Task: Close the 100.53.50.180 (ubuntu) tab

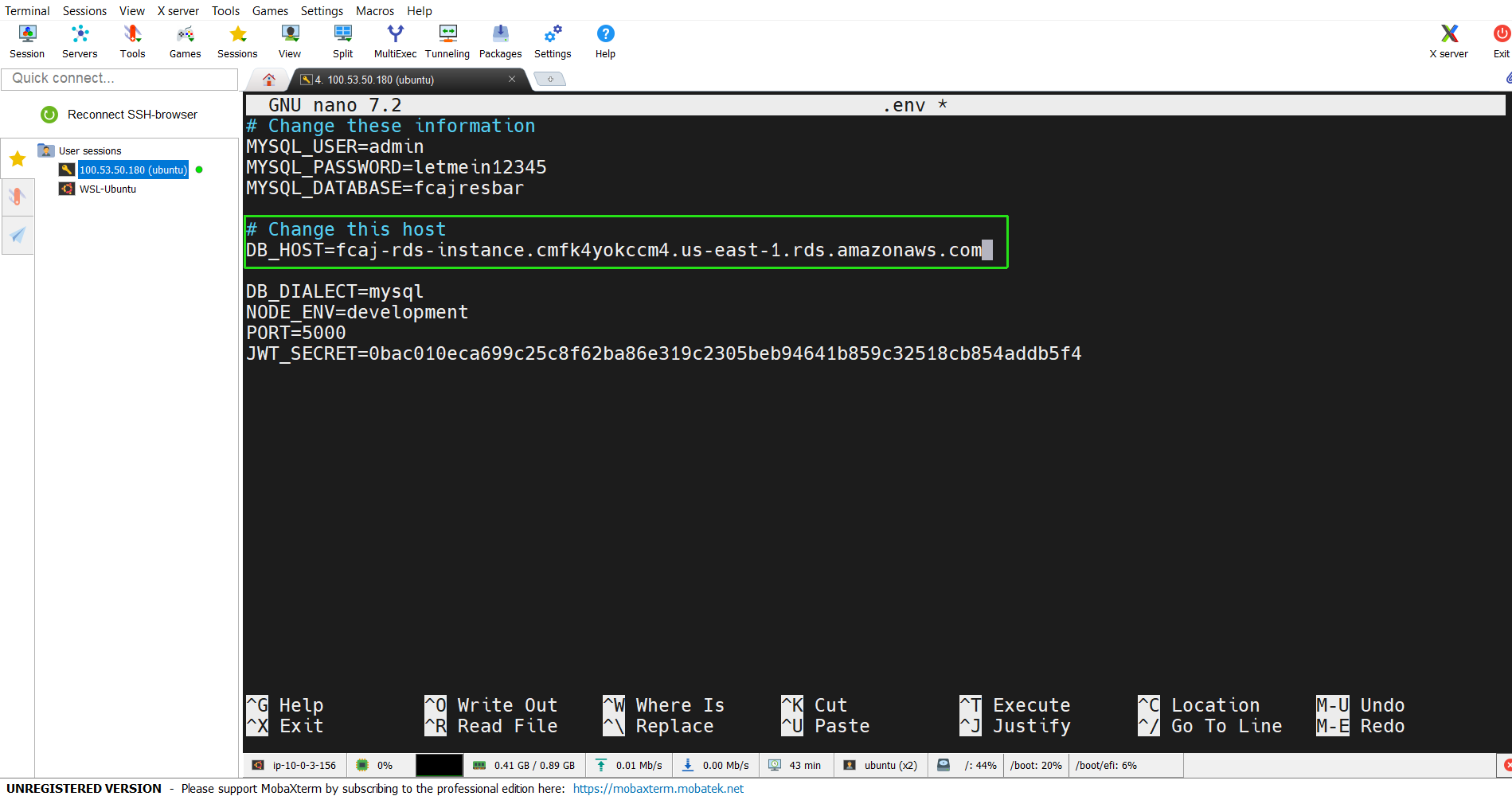Action: coord(512,79)
